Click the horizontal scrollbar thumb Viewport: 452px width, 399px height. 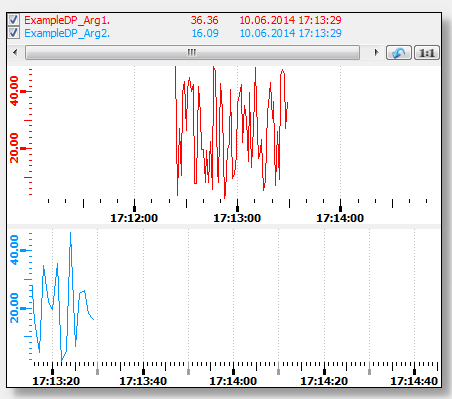click(x=192, y=52)
